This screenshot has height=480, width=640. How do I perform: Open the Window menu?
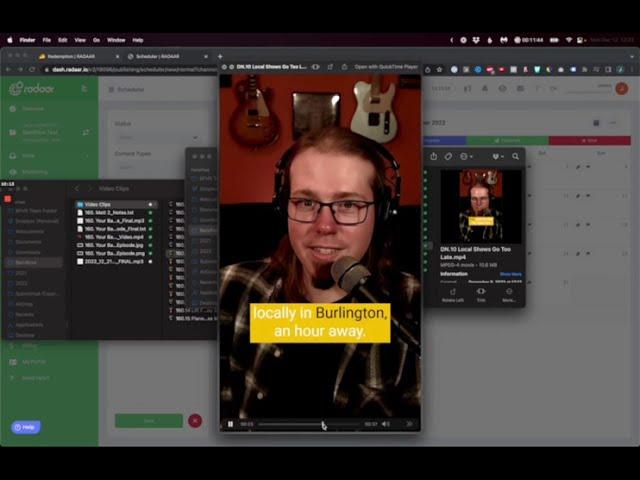tap(116, 40)
